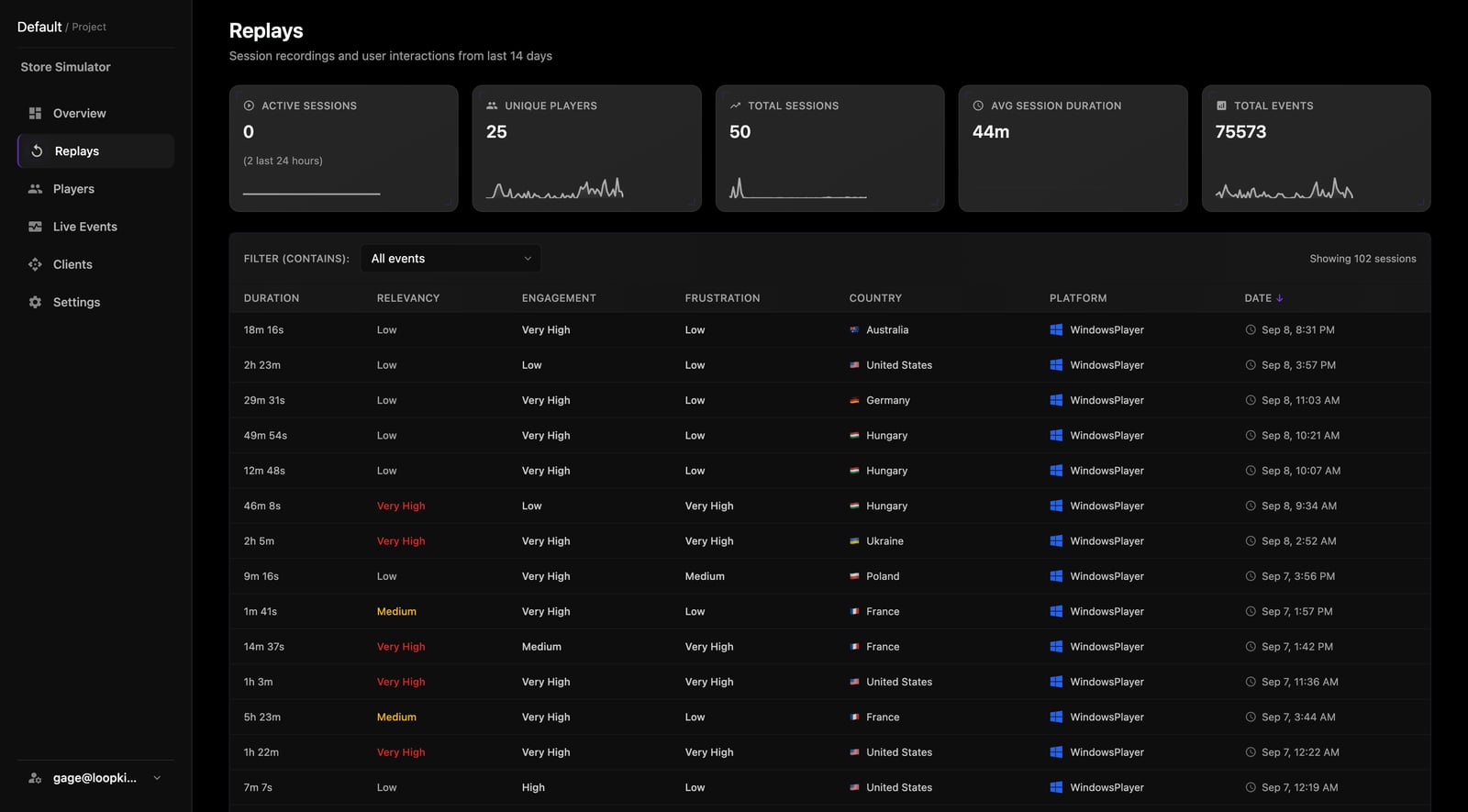Click Windows logo in the 7m 7s row

point(1056,787)
